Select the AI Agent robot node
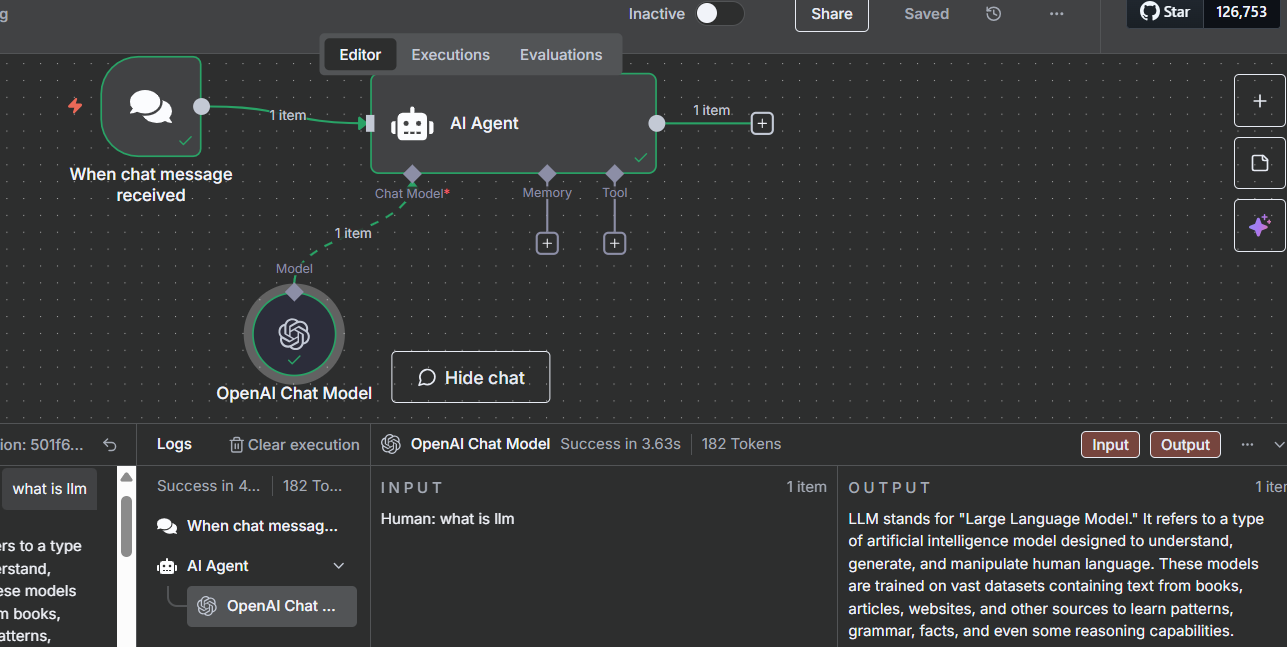The width and height of the screenshot is (1287, 647). coord(513,123)
